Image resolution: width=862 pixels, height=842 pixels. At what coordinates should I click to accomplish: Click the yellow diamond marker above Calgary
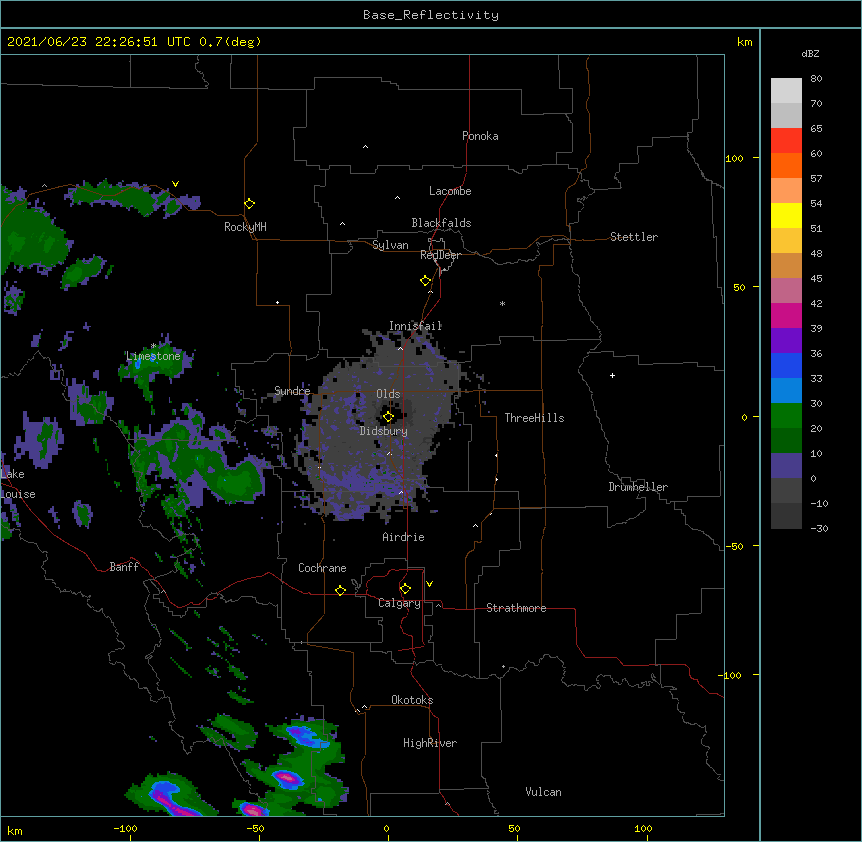(405, 589)
